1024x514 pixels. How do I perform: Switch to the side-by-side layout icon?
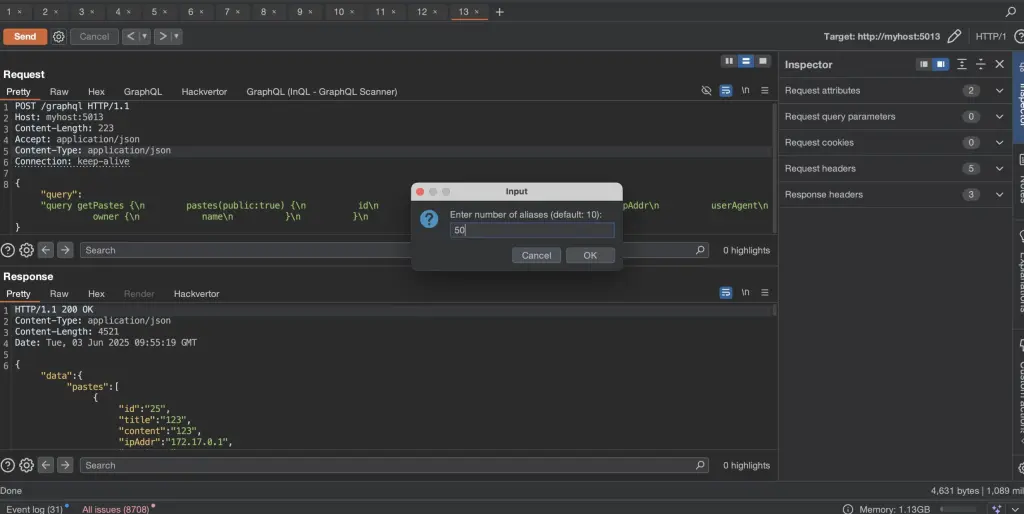point(729,61)
